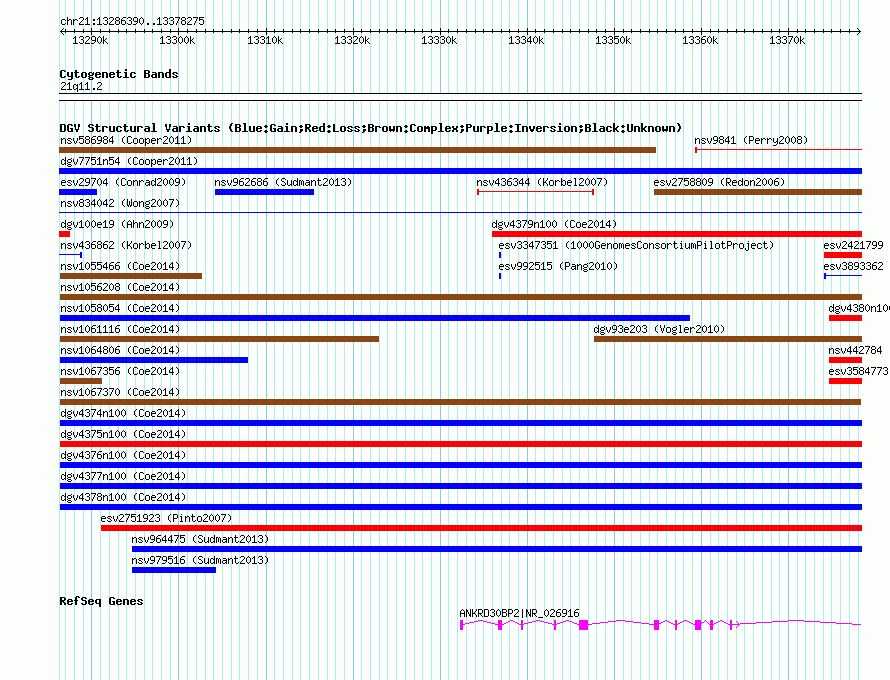Click dgv4377n100 (Coe2014) label
890x680 pixels.
coord(123,476)
